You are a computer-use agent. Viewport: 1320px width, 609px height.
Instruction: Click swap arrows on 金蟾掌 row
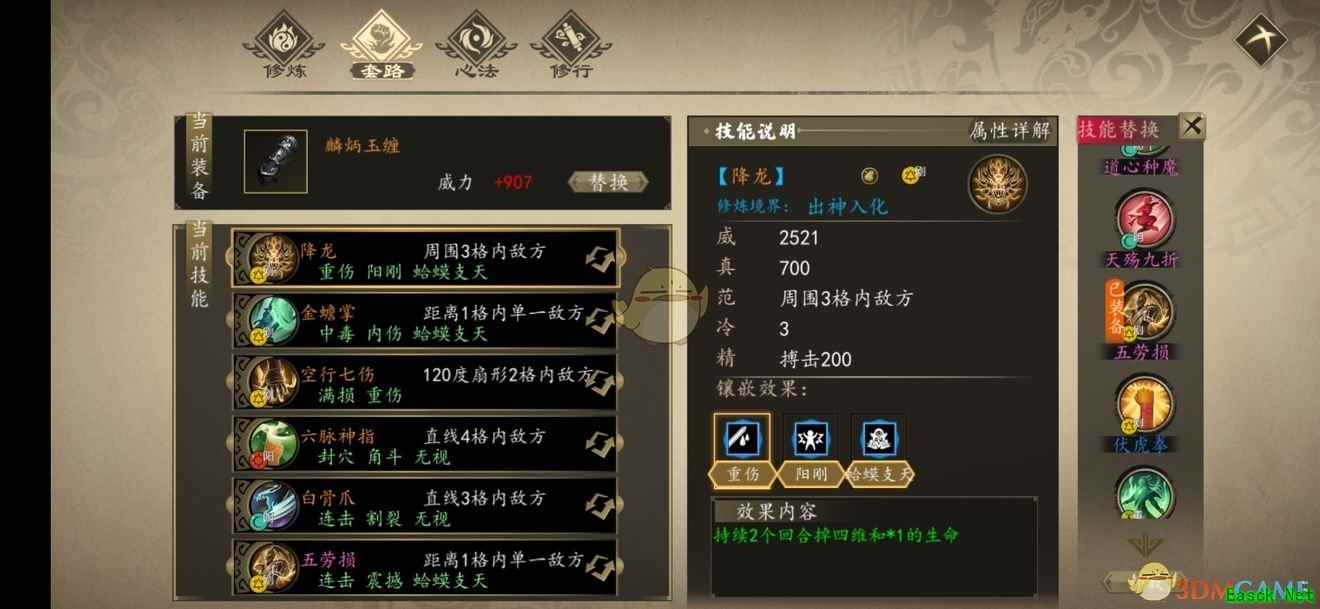tap(599, 321)
